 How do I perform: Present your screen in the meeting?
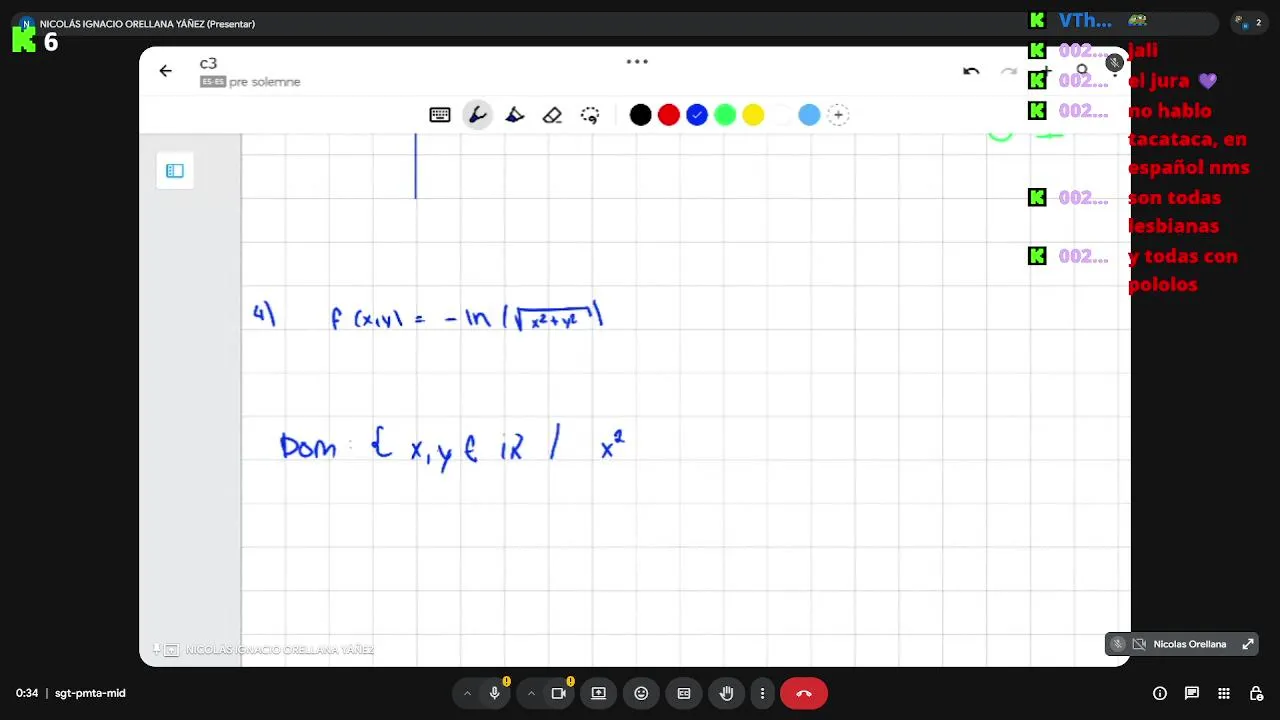(598, 693)
